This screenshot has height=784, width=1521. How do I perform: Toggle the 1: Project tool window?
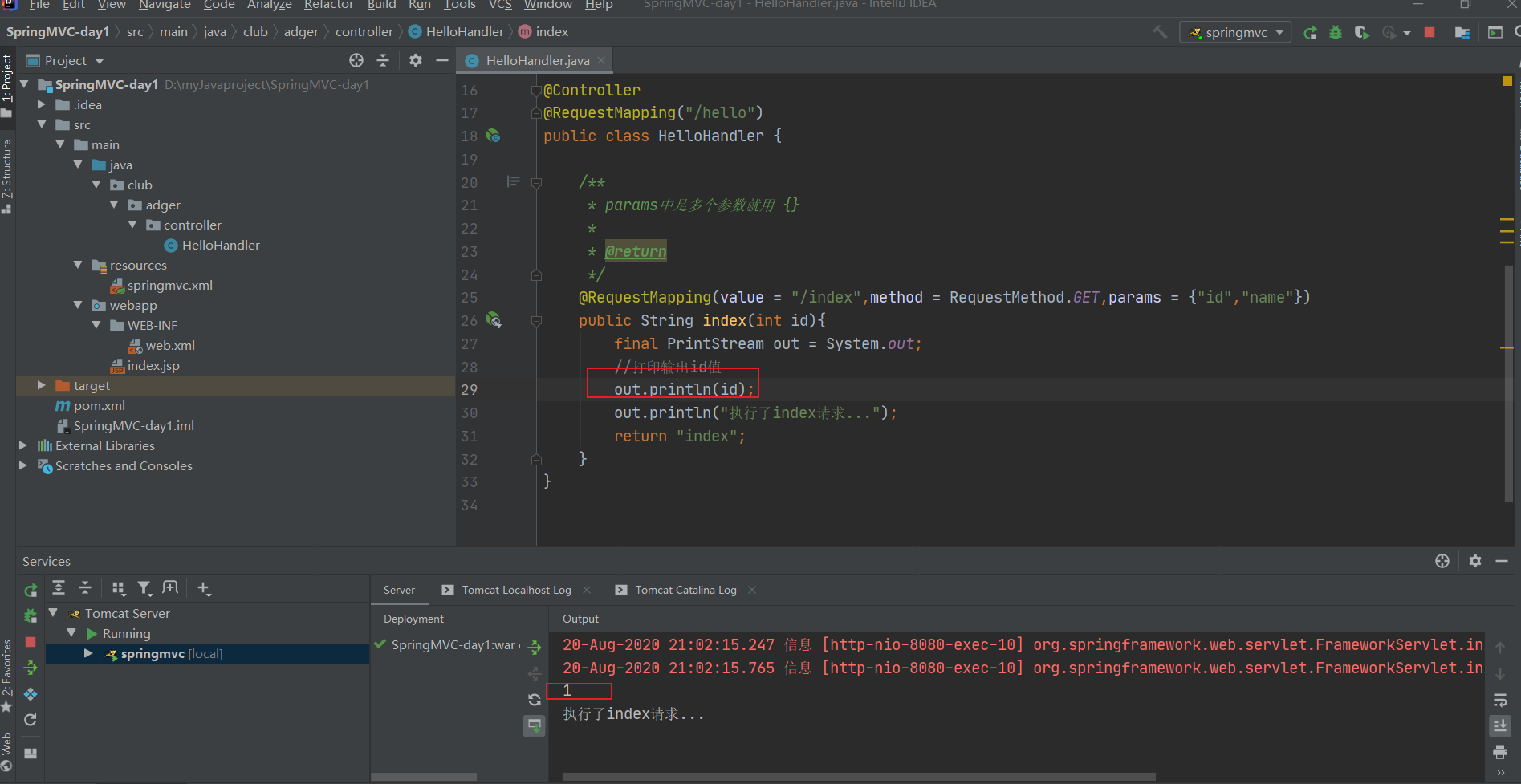tap(7, 86)
